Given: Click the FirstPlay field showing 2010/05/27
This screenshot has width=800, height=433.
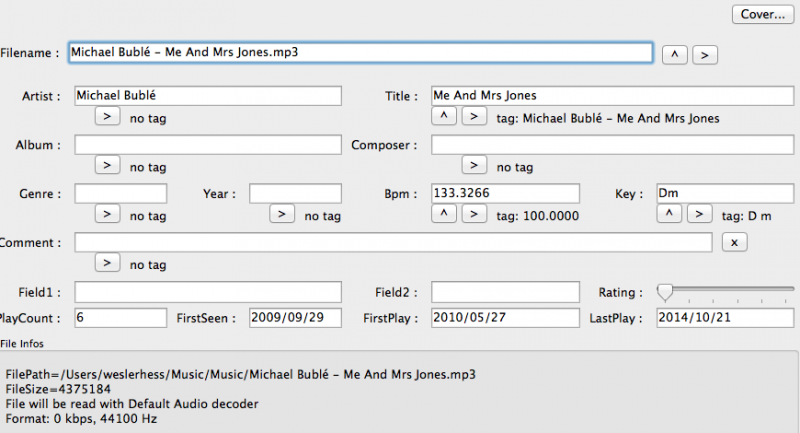Looking at the screenshot, I should (x=505, y=318).
